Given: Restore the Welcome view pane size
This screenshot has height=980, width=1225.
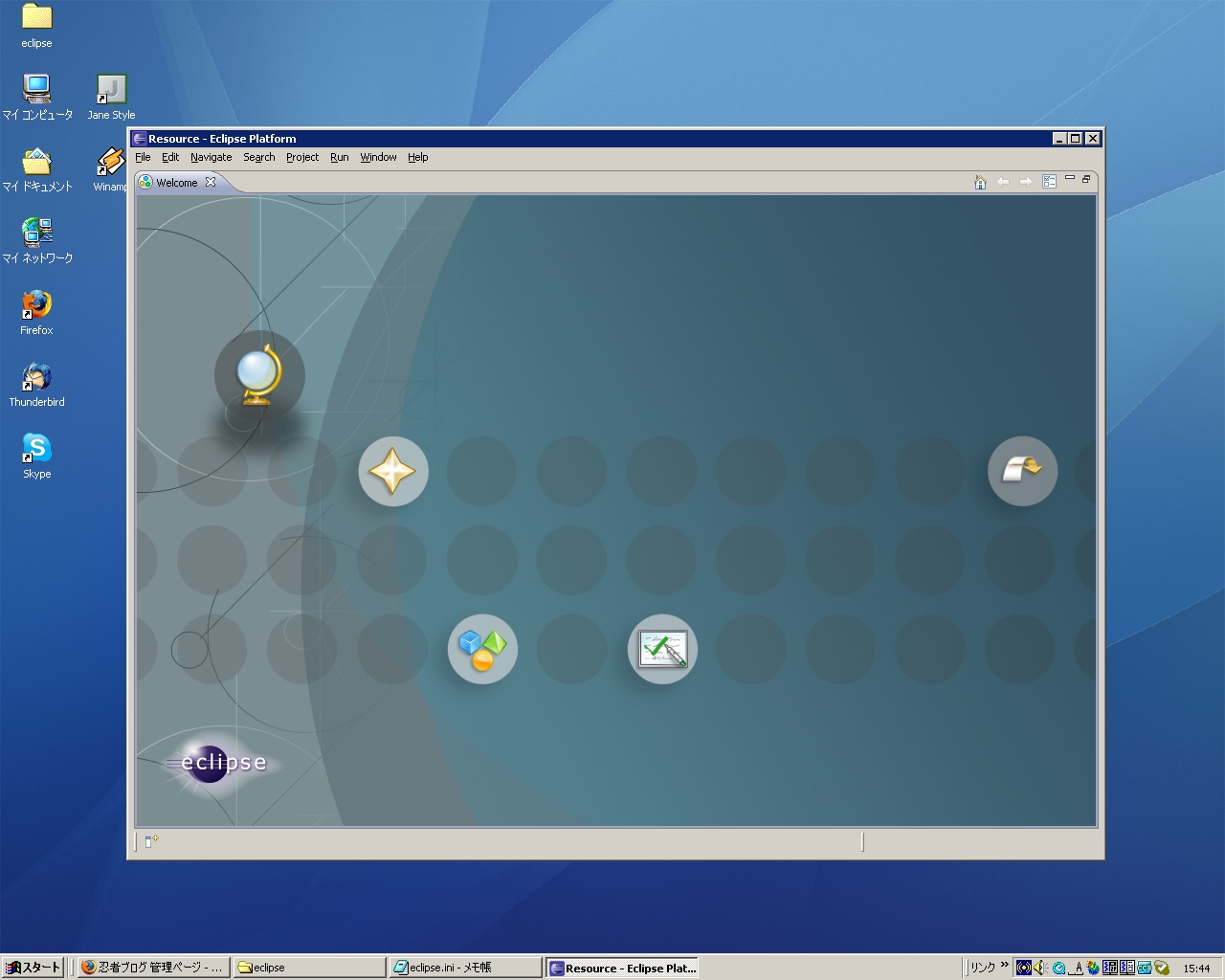Looking at the screenshot, I should (x=1086, y=179).
